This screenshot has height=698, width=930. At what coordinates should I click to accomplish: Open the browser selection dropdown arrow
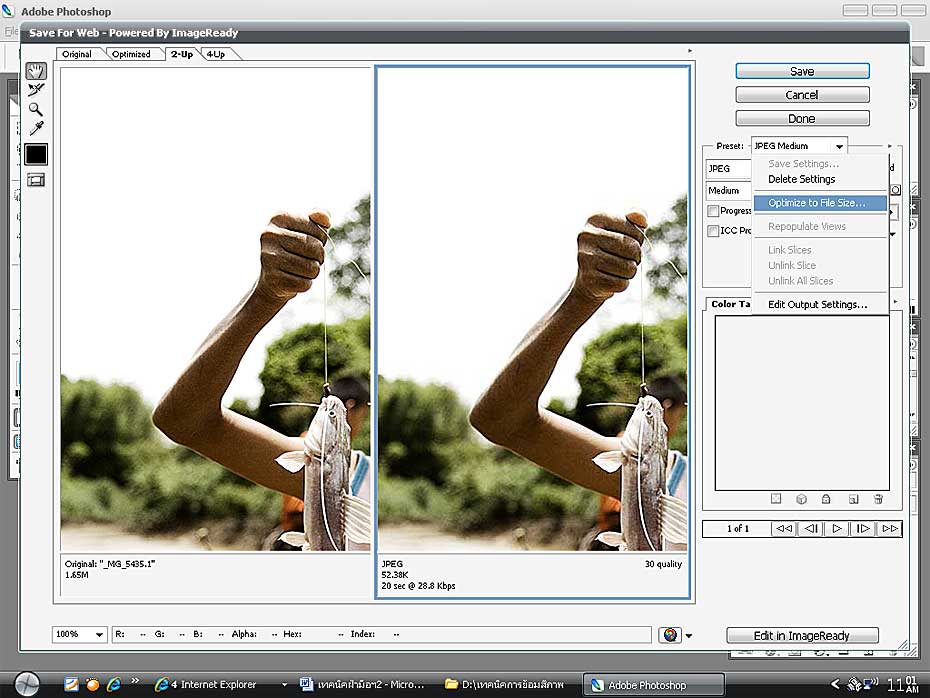click(x=689, y=636)
